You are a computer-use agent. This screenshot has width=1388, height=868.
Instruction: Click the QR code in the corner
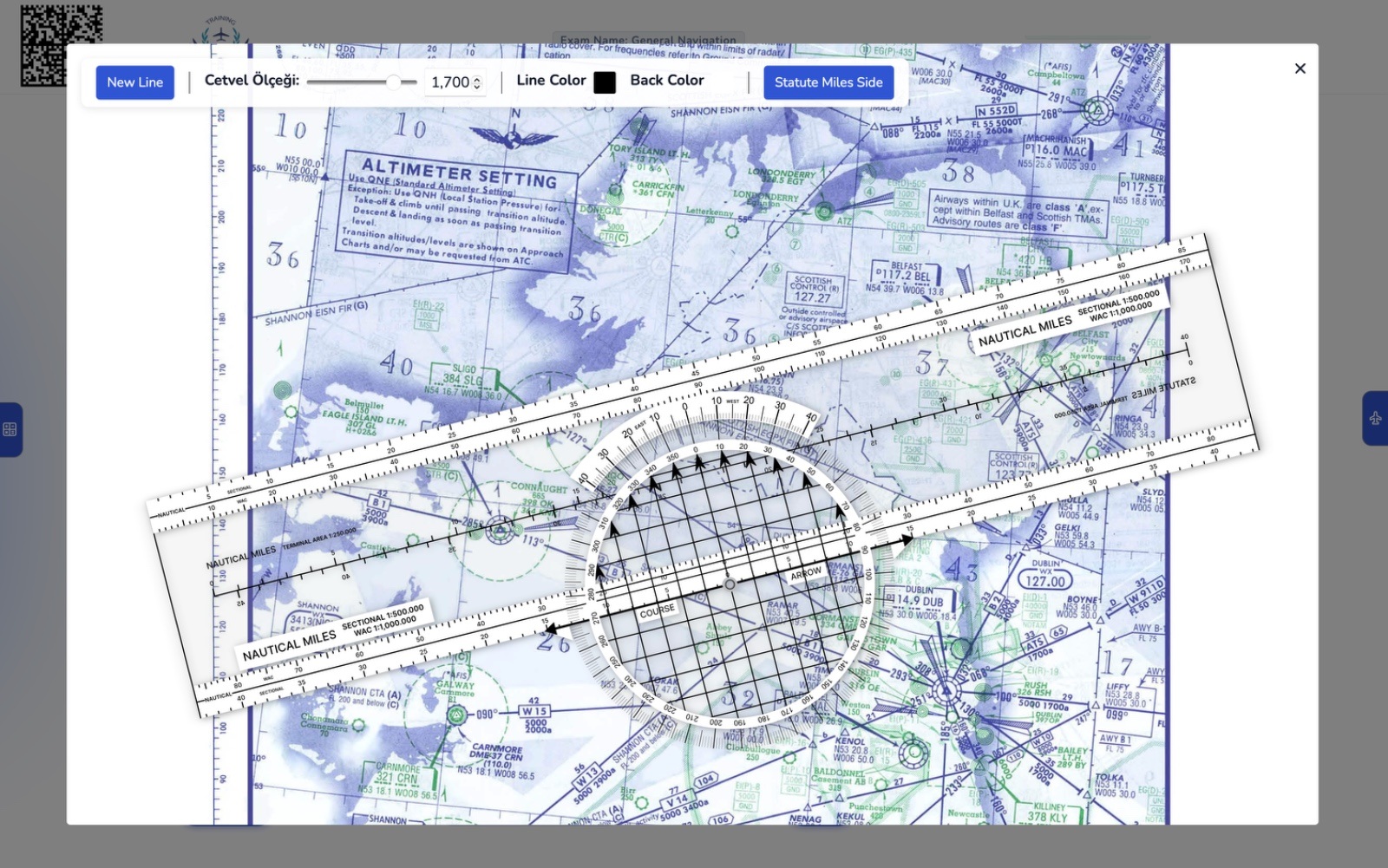pyautogui.click(x=61, y=45)
